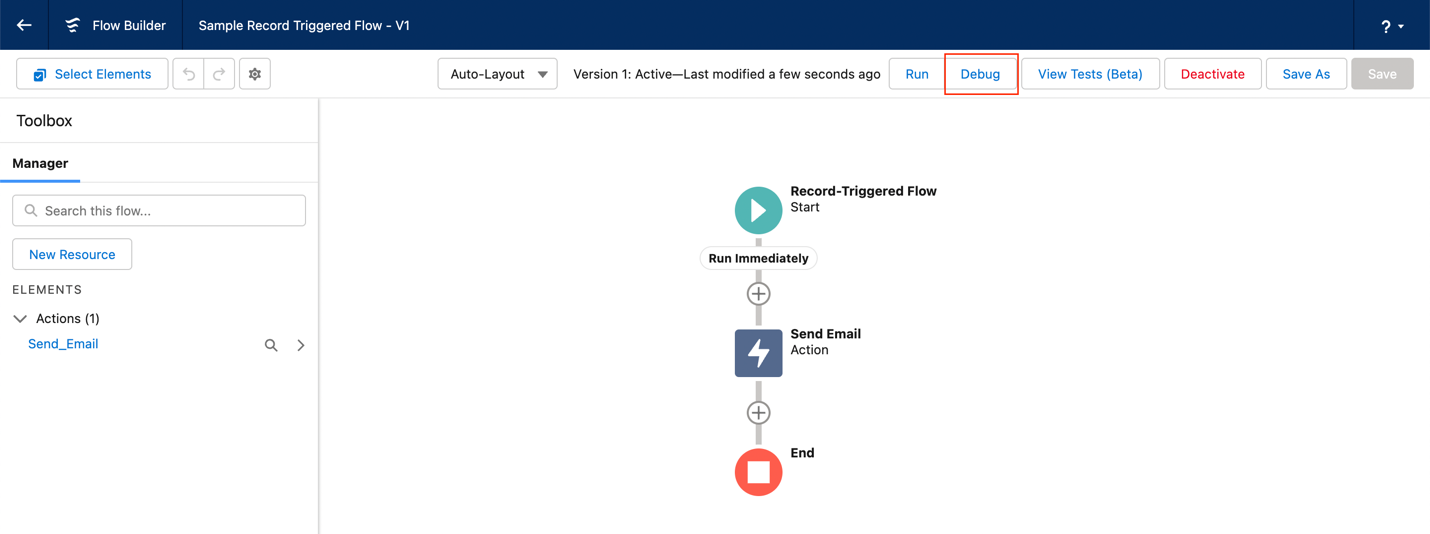Click the Save As button
1430x534 pixels.
pyautogui.click(x=1306, y=74)
